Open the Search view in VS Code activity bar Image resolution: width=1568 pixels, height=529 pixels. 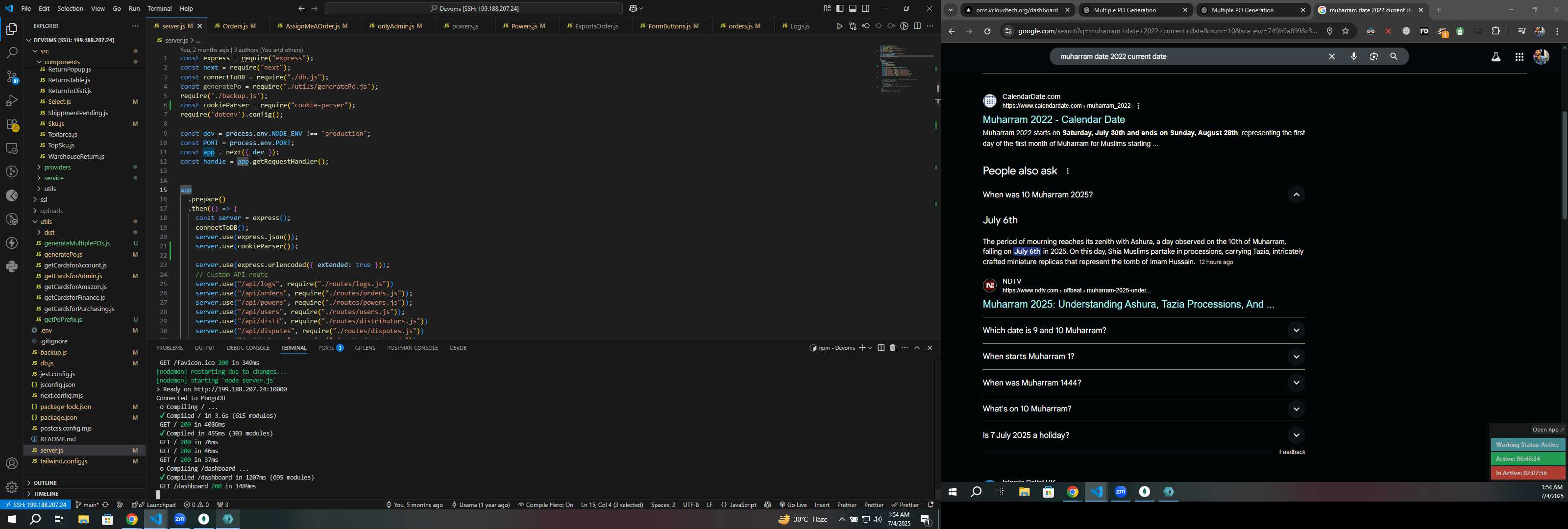[12, 53]
